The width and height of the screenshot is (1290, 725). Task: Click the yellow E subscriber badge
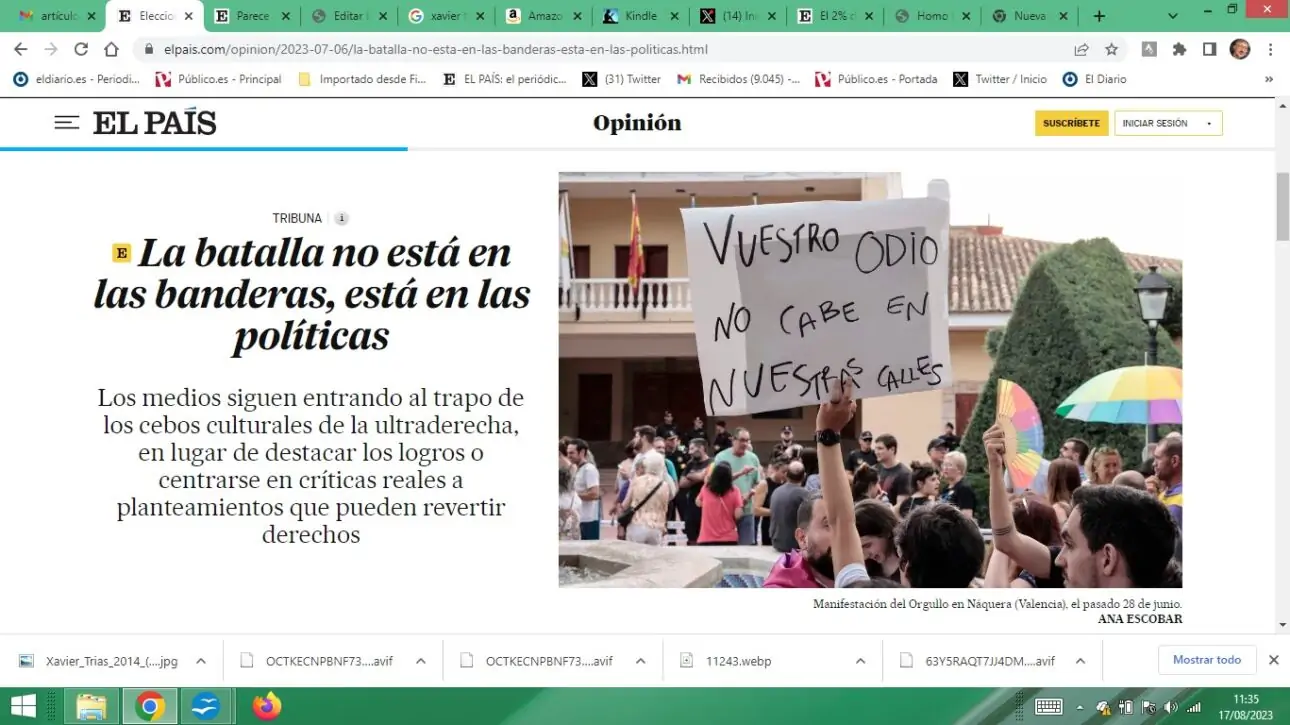[x=121, y=253]
